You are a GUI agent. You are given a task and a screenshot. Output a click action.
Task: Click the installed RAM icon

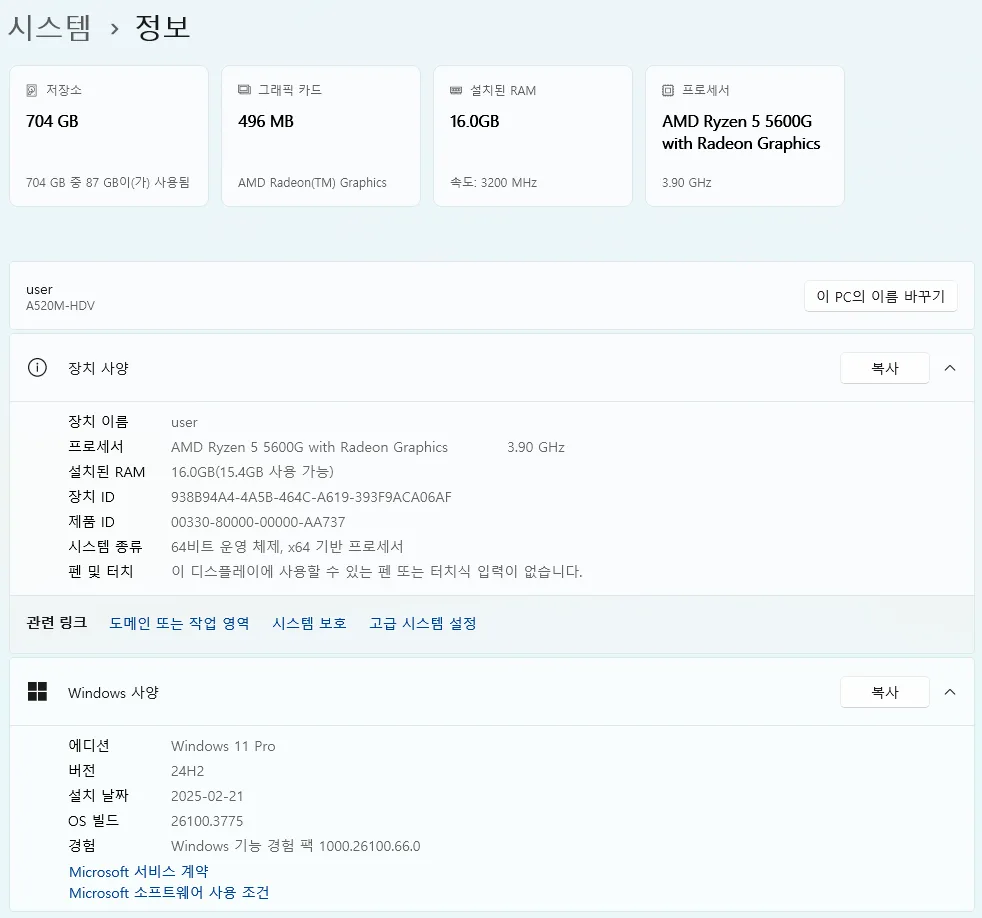coord(456,91)
